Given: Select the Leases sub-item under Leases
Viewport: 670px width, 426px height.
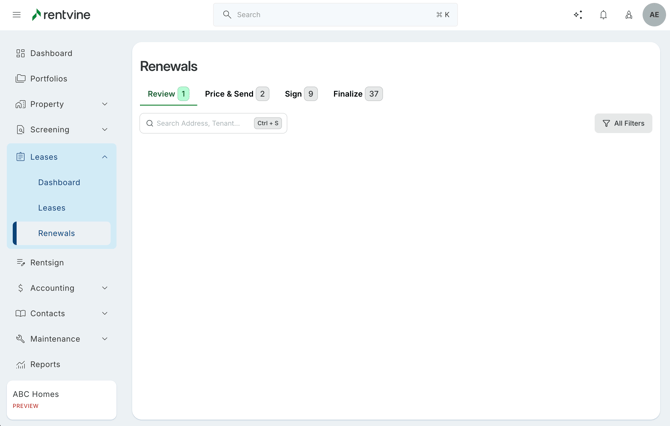Looking at the screenshot, I should 52,208.
